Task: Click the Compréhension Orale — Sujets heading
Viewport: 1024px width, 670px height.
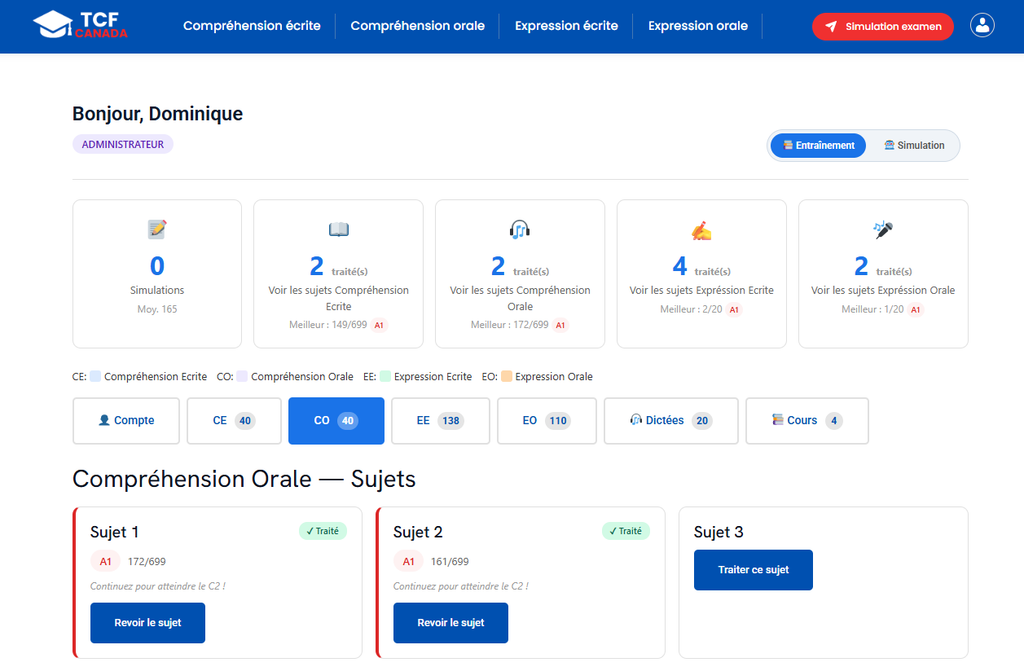Action: click(244, 479)
